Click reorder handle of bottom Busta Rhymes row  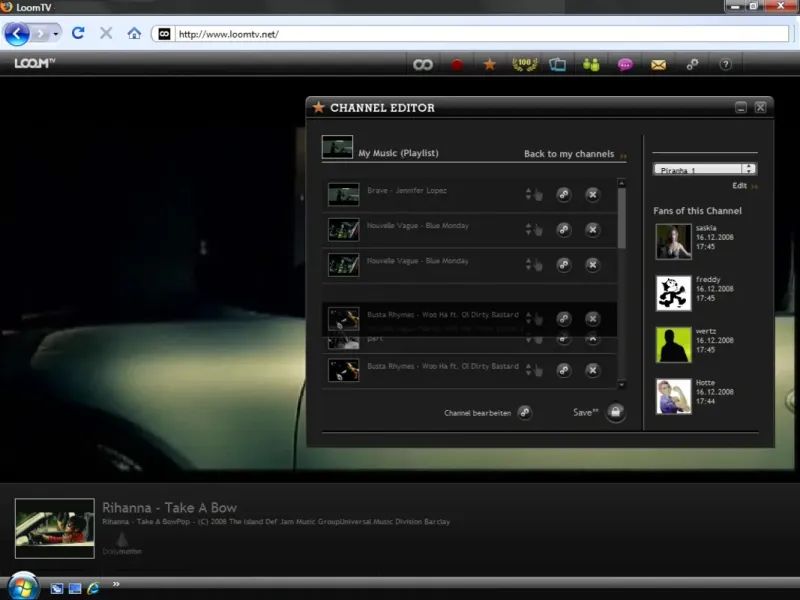coord(534,370)
